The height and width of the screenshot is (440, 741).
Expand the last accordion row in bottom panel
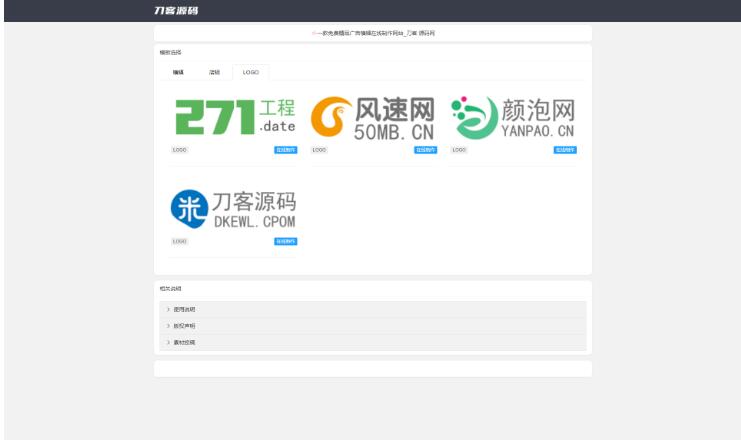(373, 343)
